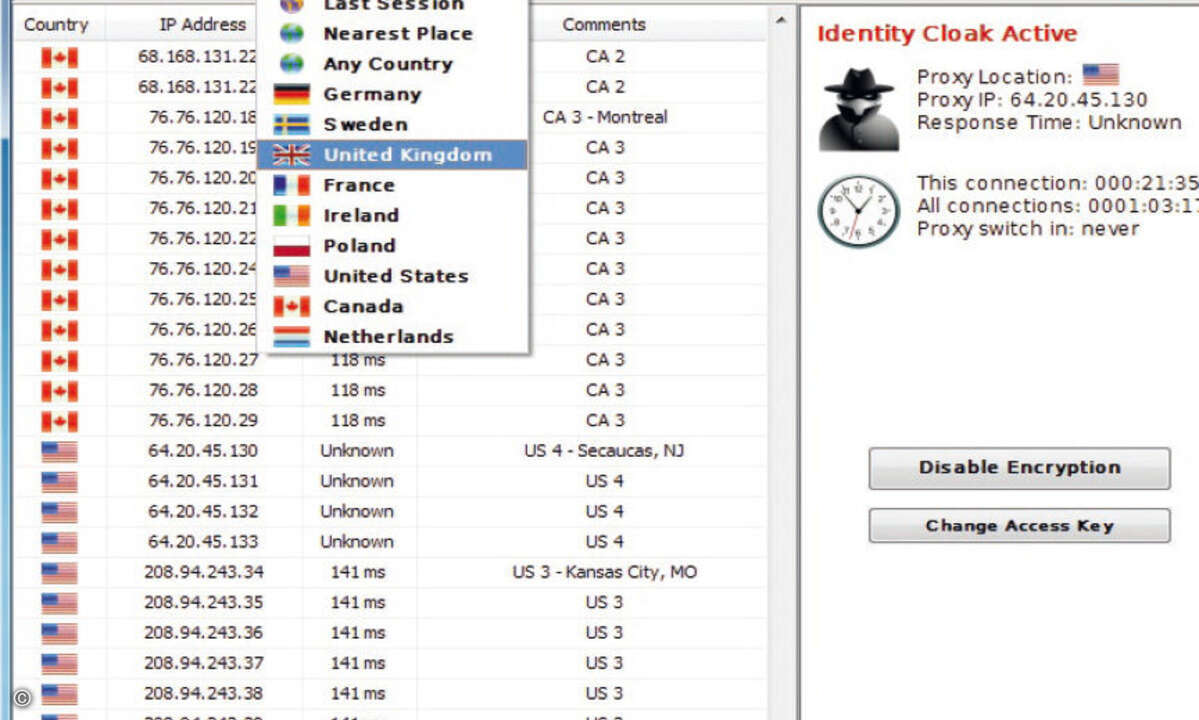Click the connection time clock icon
The height and width of the screenshot is (720, 1199).
click(858, 211)
